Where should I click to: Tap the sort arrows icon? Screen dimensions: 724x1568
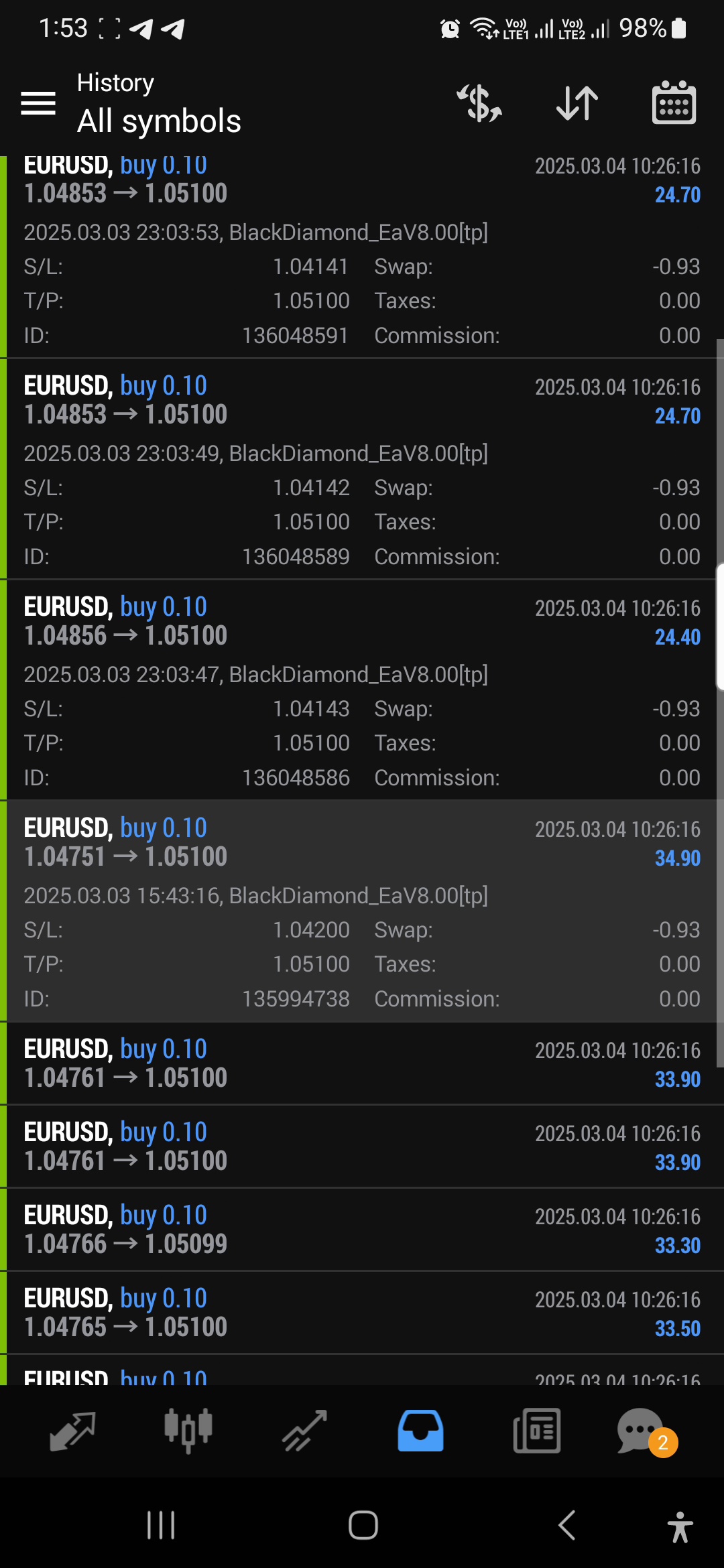(x=577, y=103)
